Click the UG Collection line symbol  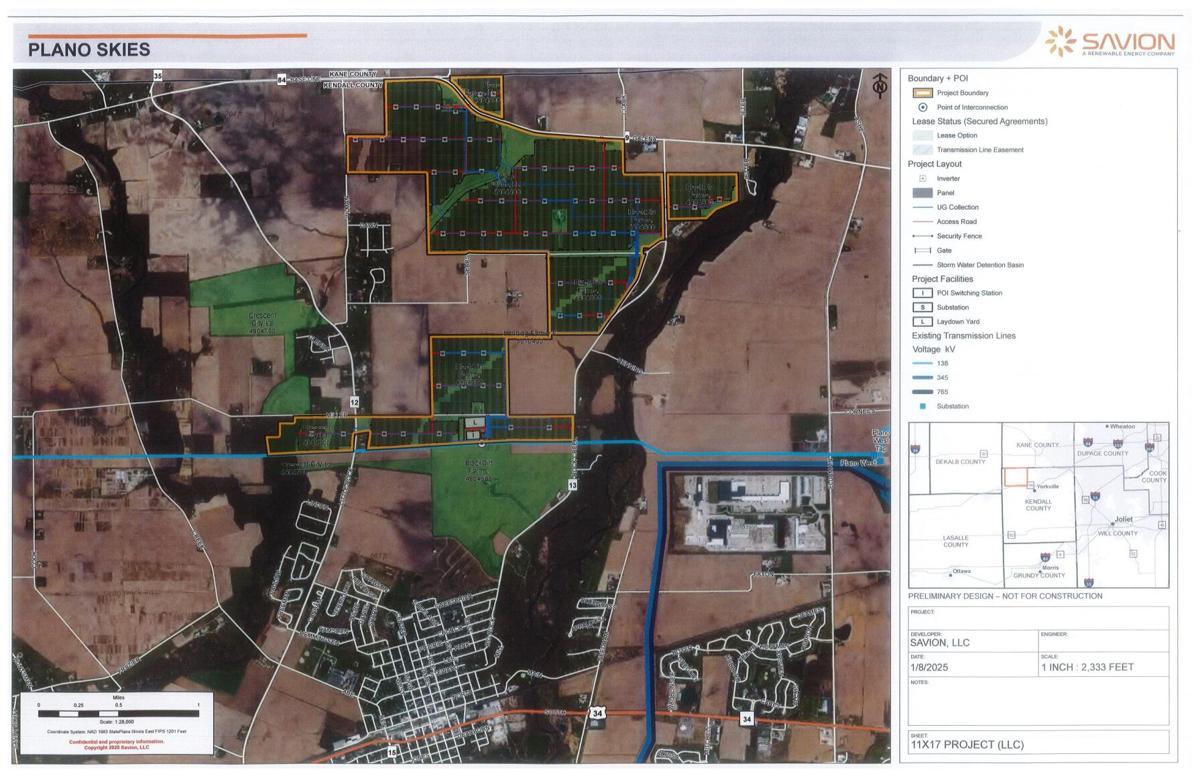click(922, 207)
